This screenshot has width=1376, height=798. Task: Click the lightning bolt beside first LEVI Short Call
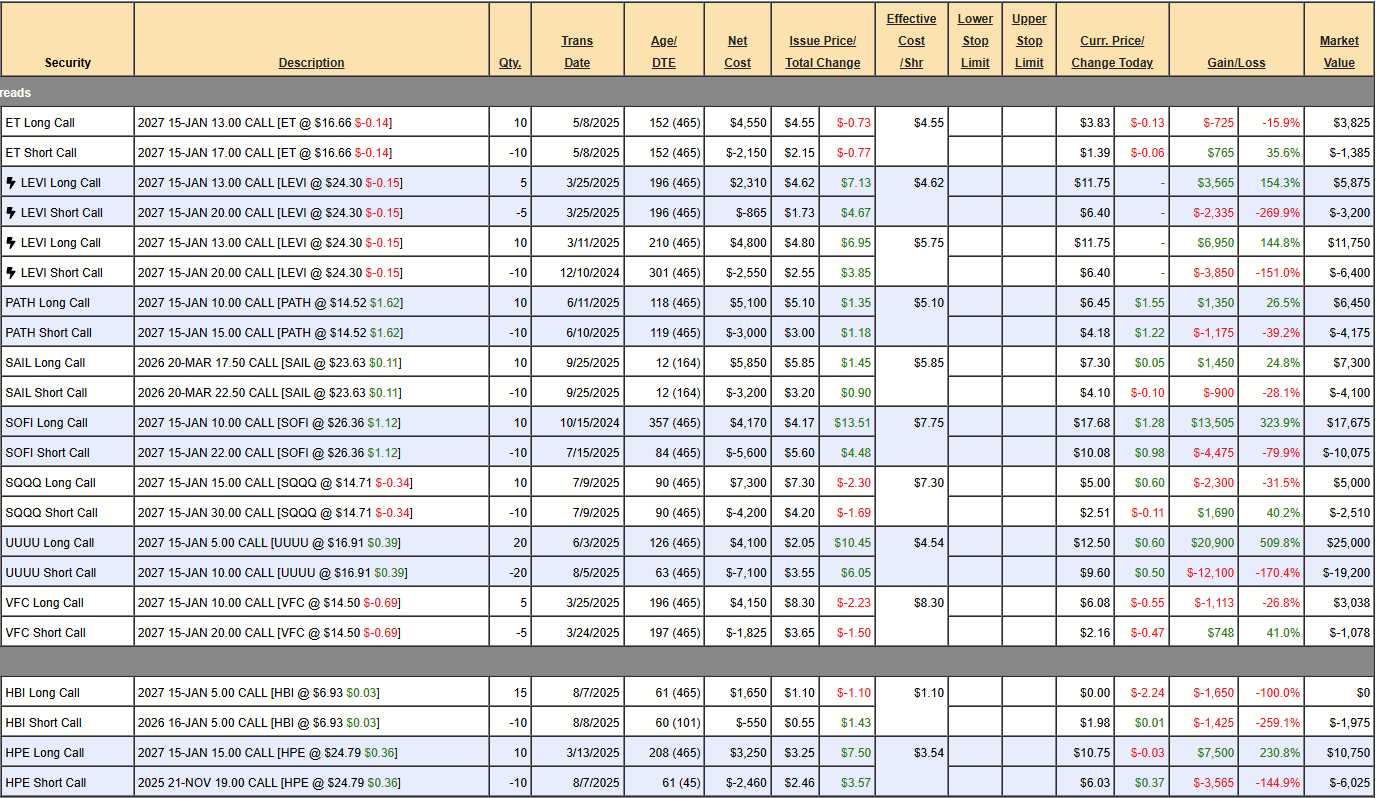pos(11,213)
